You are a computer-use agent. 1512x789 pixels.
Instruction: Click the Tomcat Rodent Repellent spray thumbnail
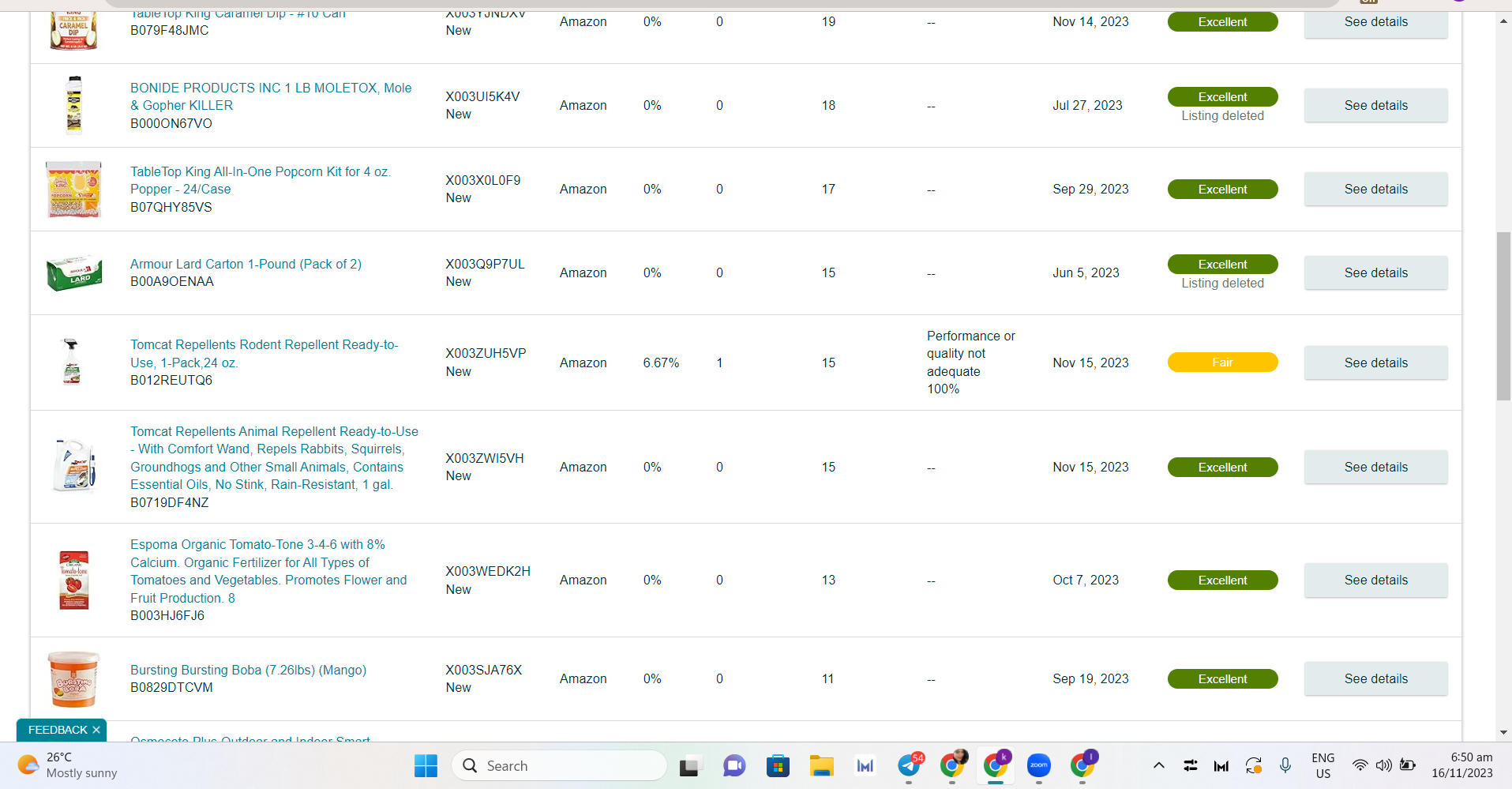point(72,362)
